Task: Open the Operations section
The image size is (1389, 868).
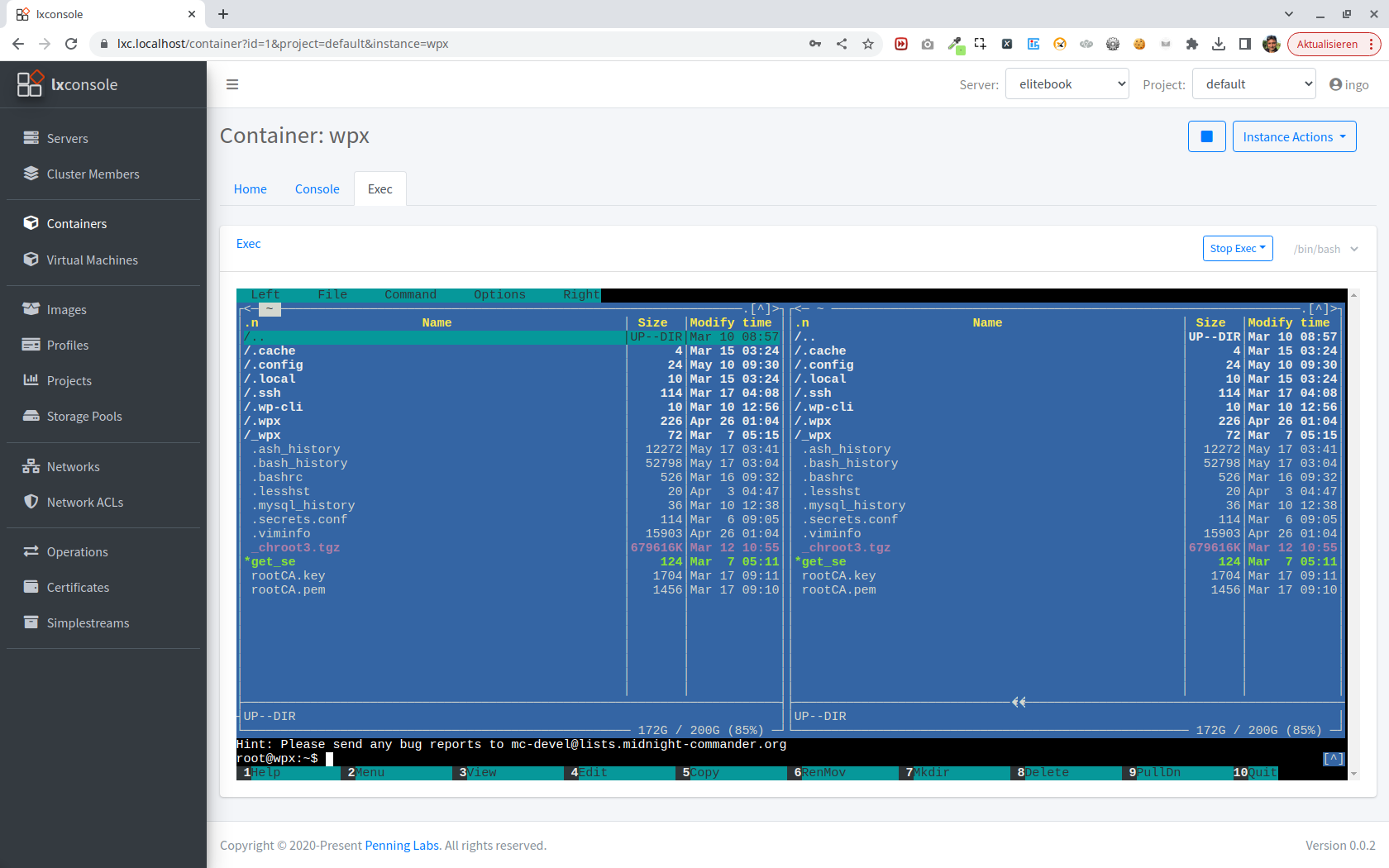Action: (x=77, y=551)
